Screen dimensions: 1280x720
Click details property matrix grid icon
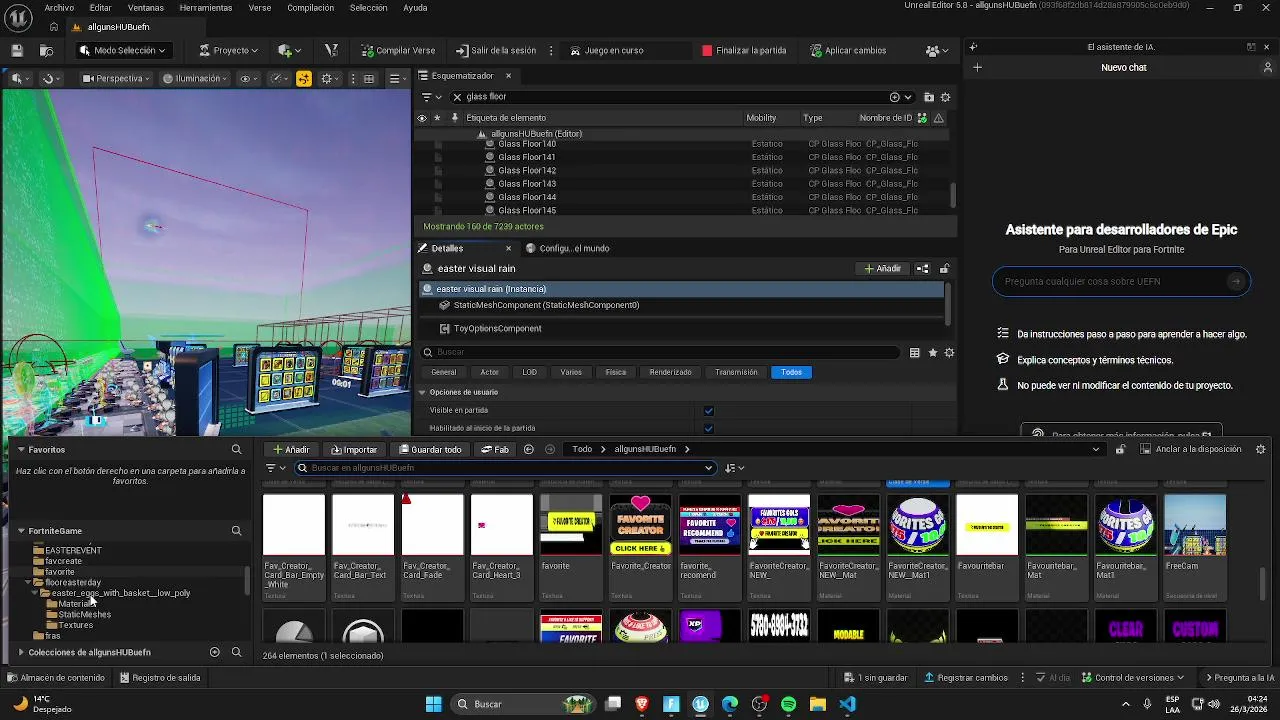pos(914,352)
